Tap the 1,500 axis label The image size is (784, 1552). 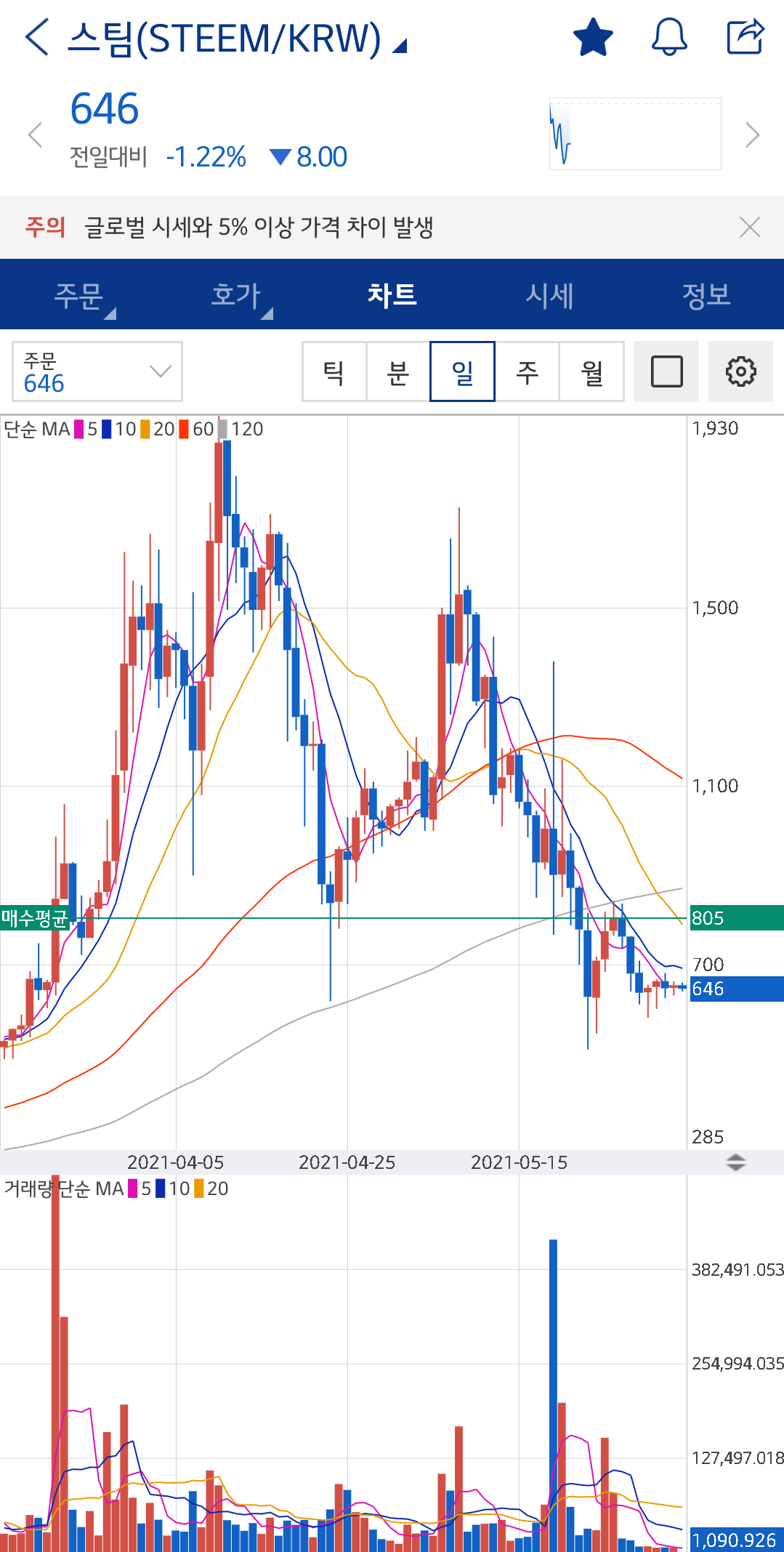715,608
